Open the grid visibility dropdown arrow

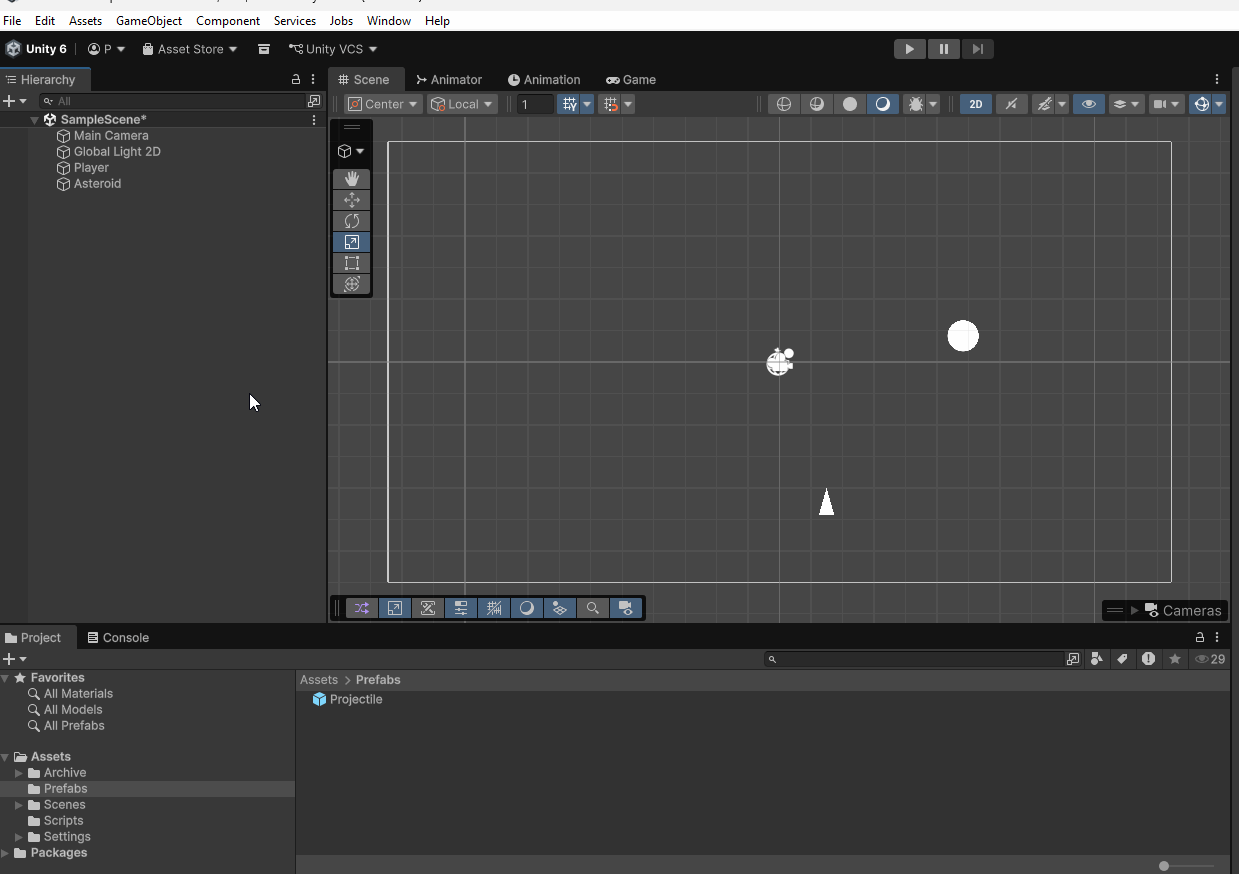(587, 104)
